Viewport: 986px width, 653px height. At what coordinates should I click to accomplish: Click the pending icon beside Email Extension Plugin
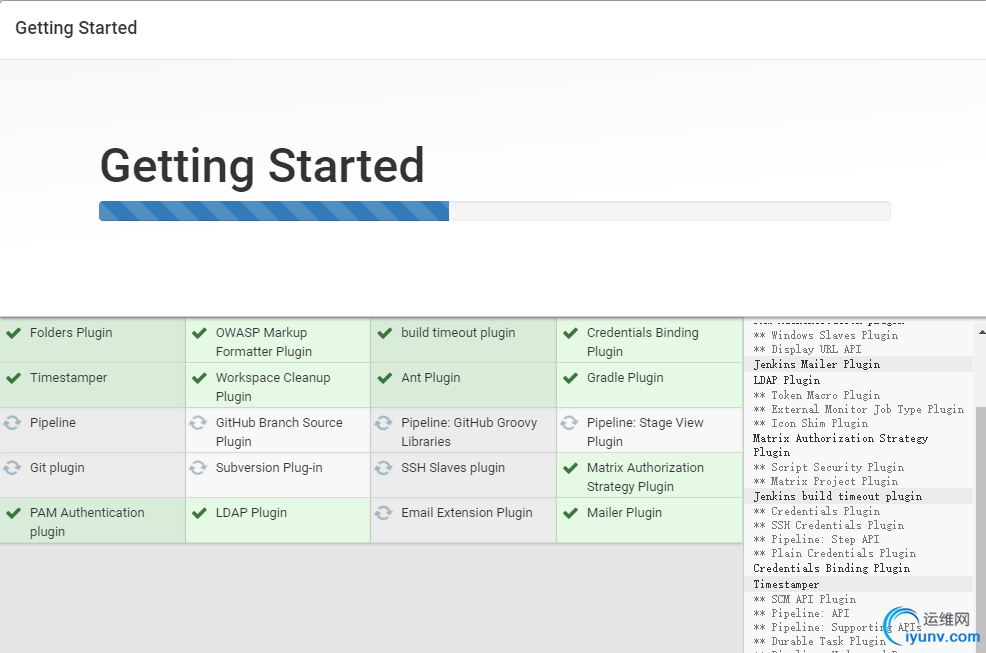coord(384,513)
